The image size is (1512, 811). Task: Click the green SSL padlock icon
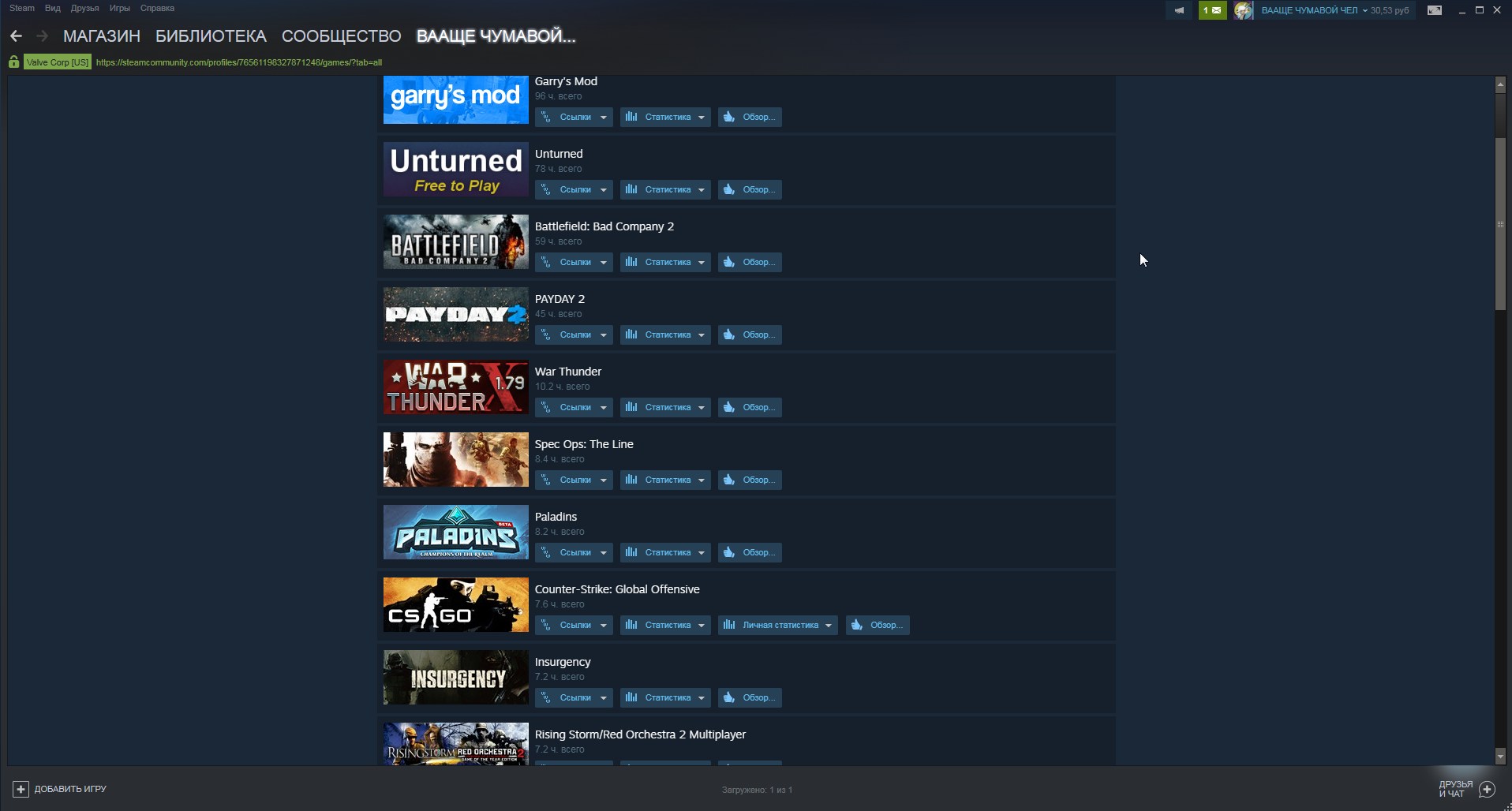click(13, 62)
